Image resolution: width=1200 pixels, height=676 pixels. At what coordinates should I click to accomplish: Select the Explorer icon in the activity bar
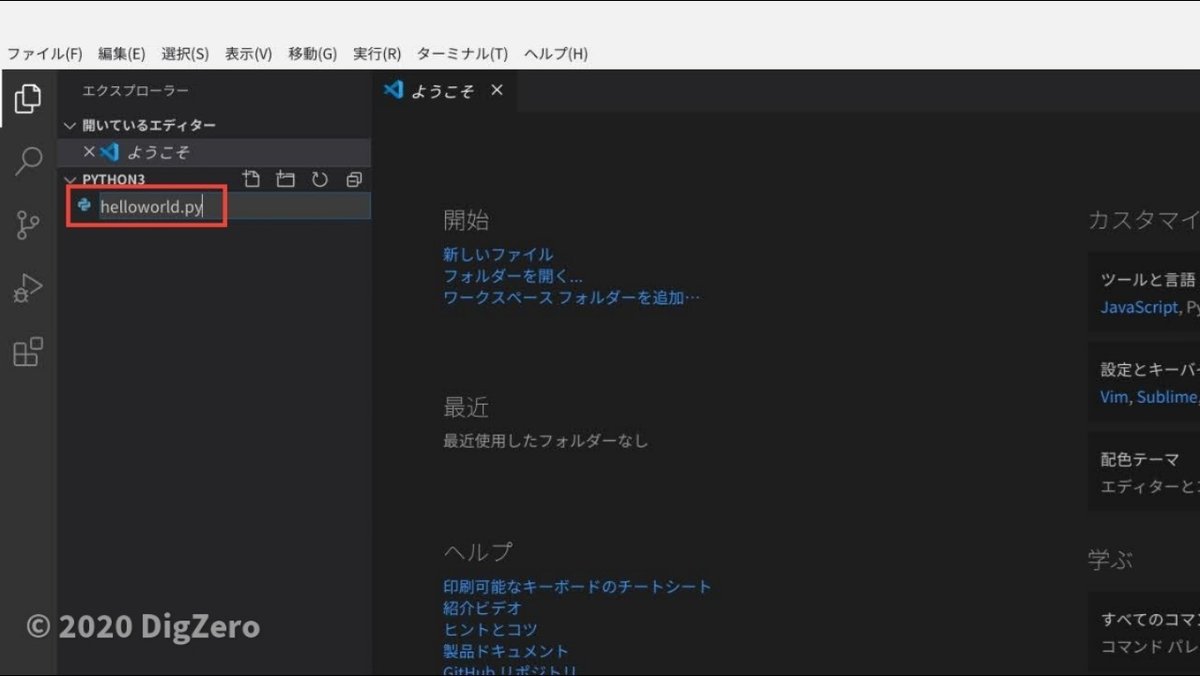point(27,98)
